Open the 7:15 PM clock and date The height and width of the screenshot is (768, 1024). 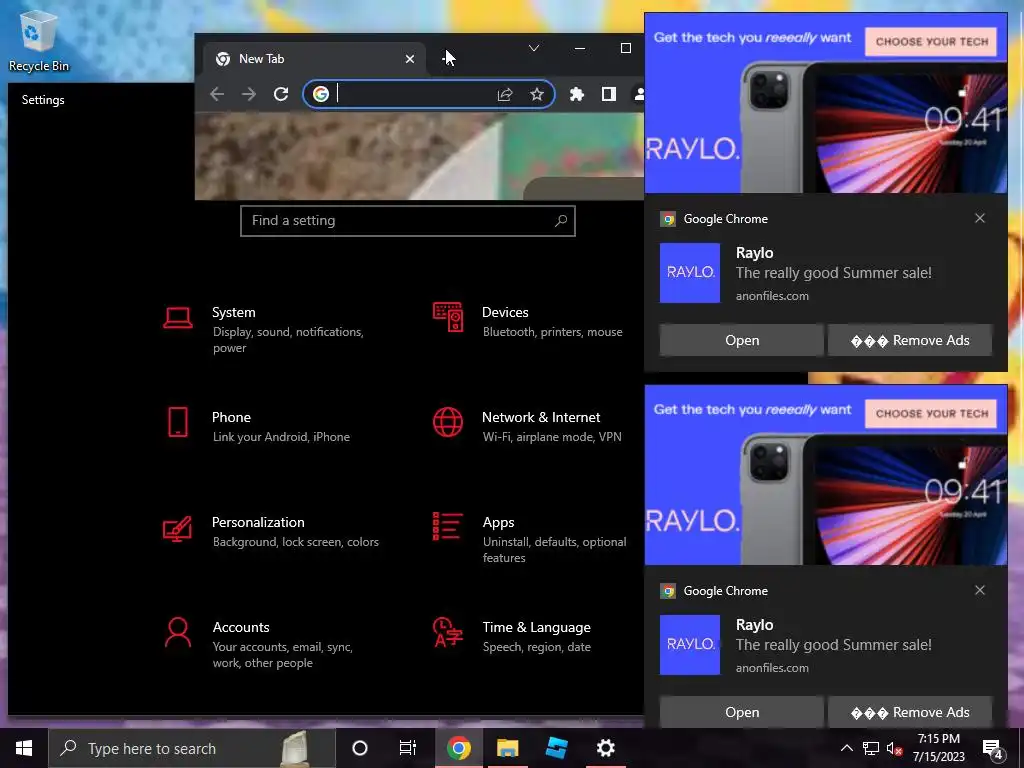click(x=938, y=748)
